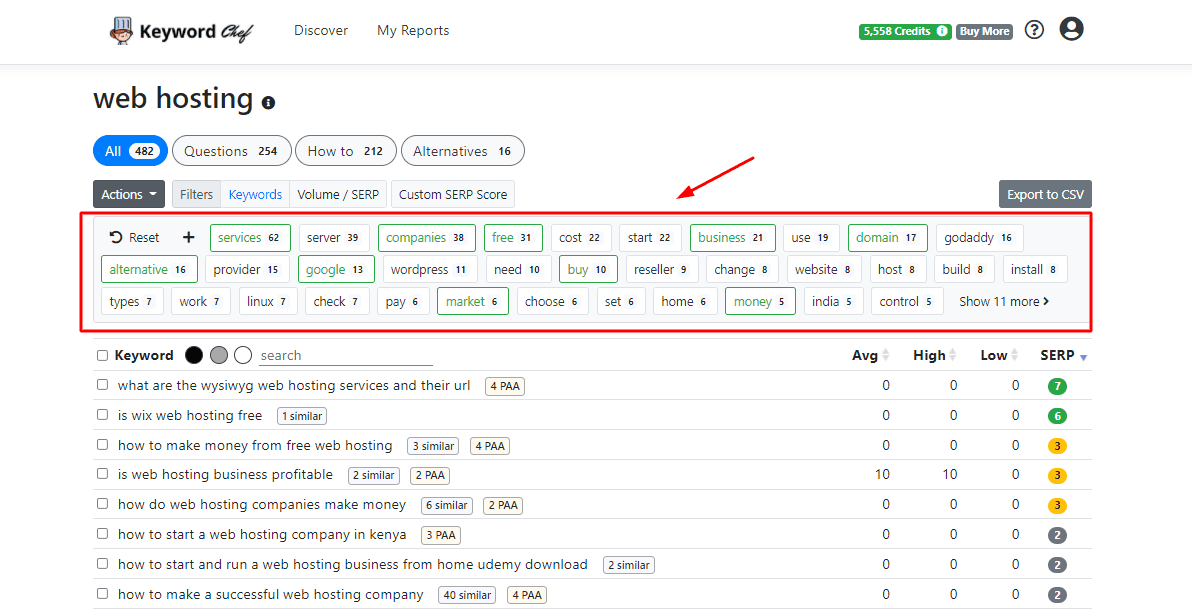The width and height of the screenshot is (1192, 614).
Task: Export results to CSV
Action: coord(1045,195)
